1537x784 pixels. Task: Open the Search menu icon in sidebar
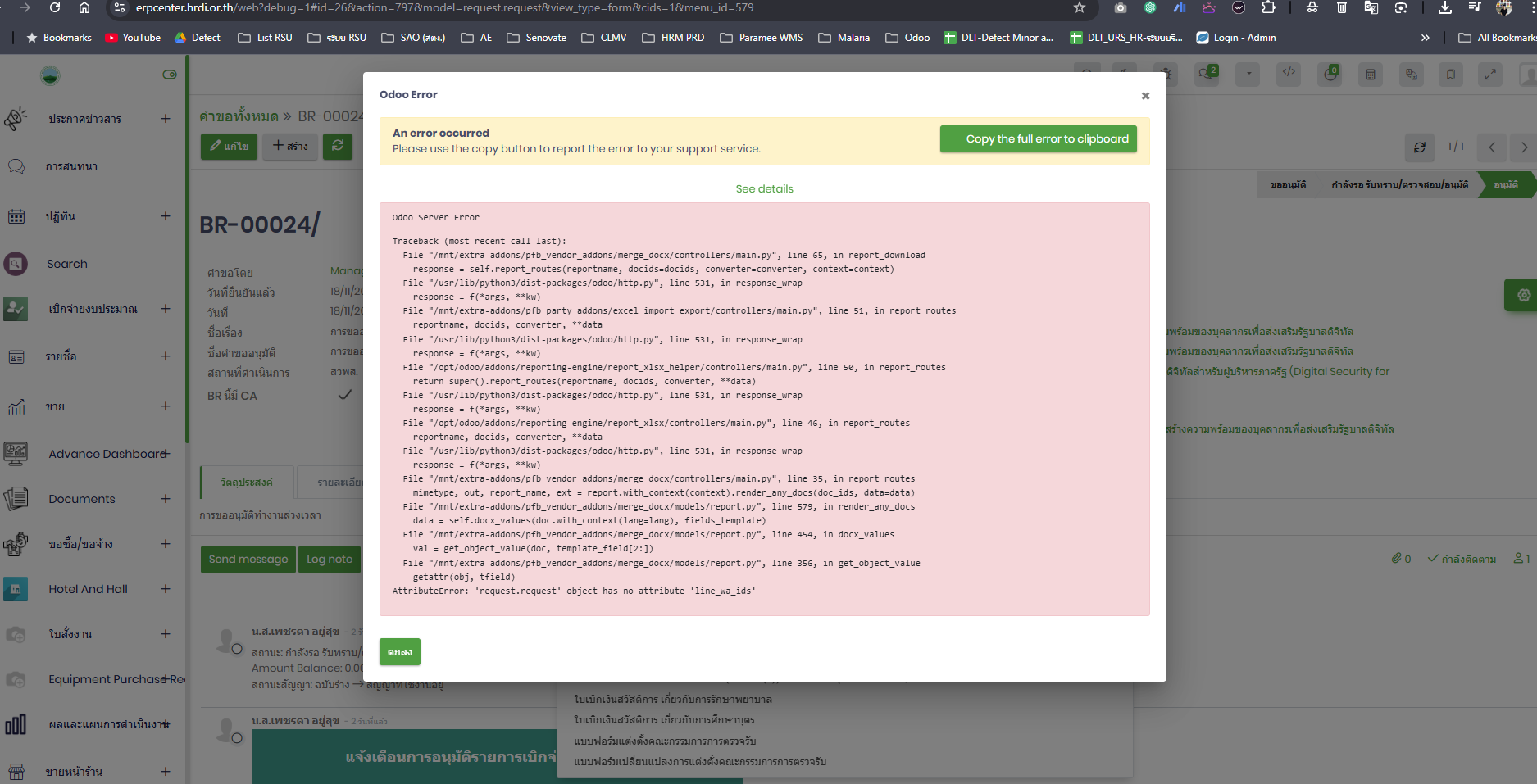tap(16, 264)
